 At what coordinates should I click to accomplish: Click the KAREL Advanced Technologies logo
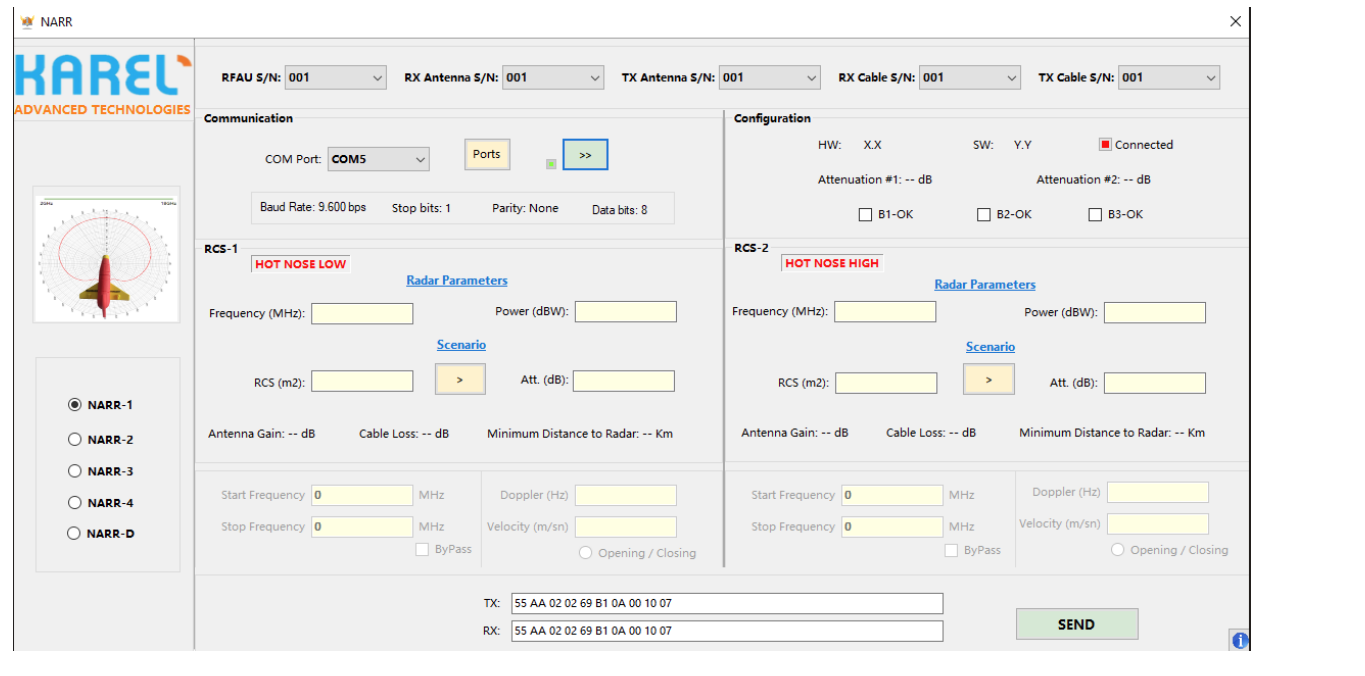pyautogui.click(x=102, y=86)
